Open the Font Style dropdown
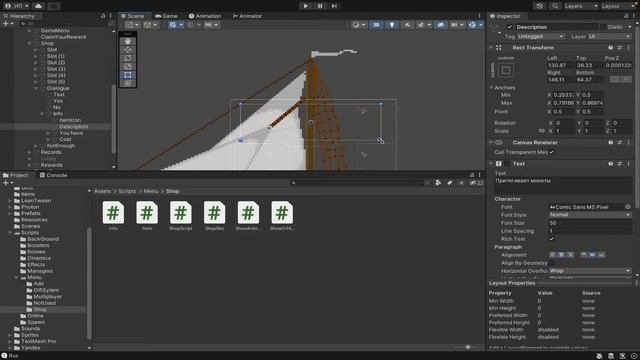The width and height of the screenshot is (640, 360). pos(590,215)
